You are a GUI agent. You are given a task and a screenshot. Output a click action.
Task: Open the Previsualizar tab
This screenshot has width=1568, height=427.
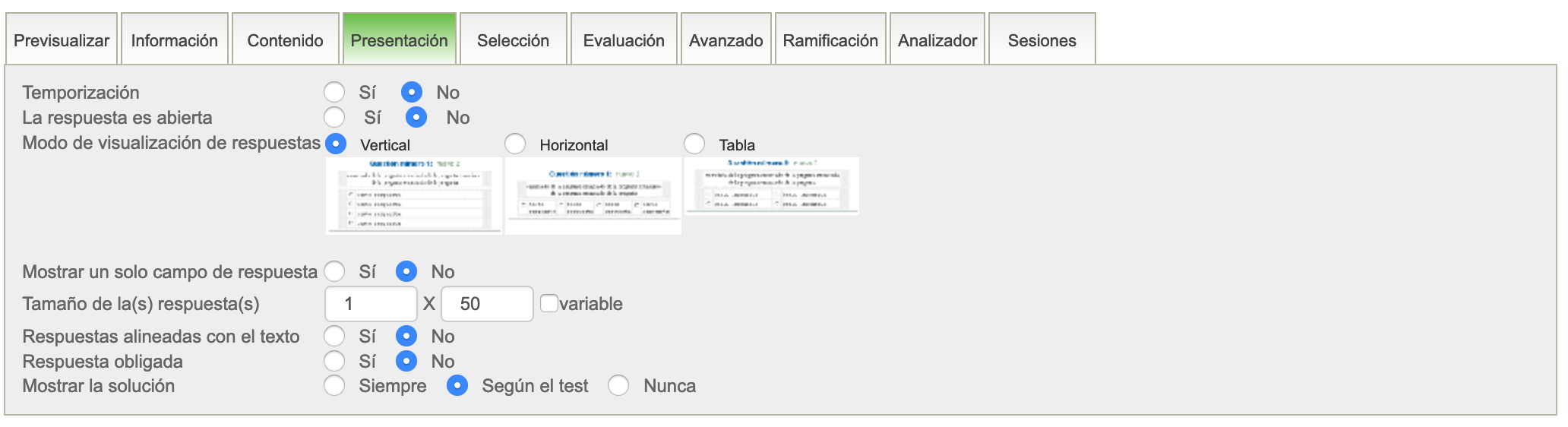[x=62, y=40]
